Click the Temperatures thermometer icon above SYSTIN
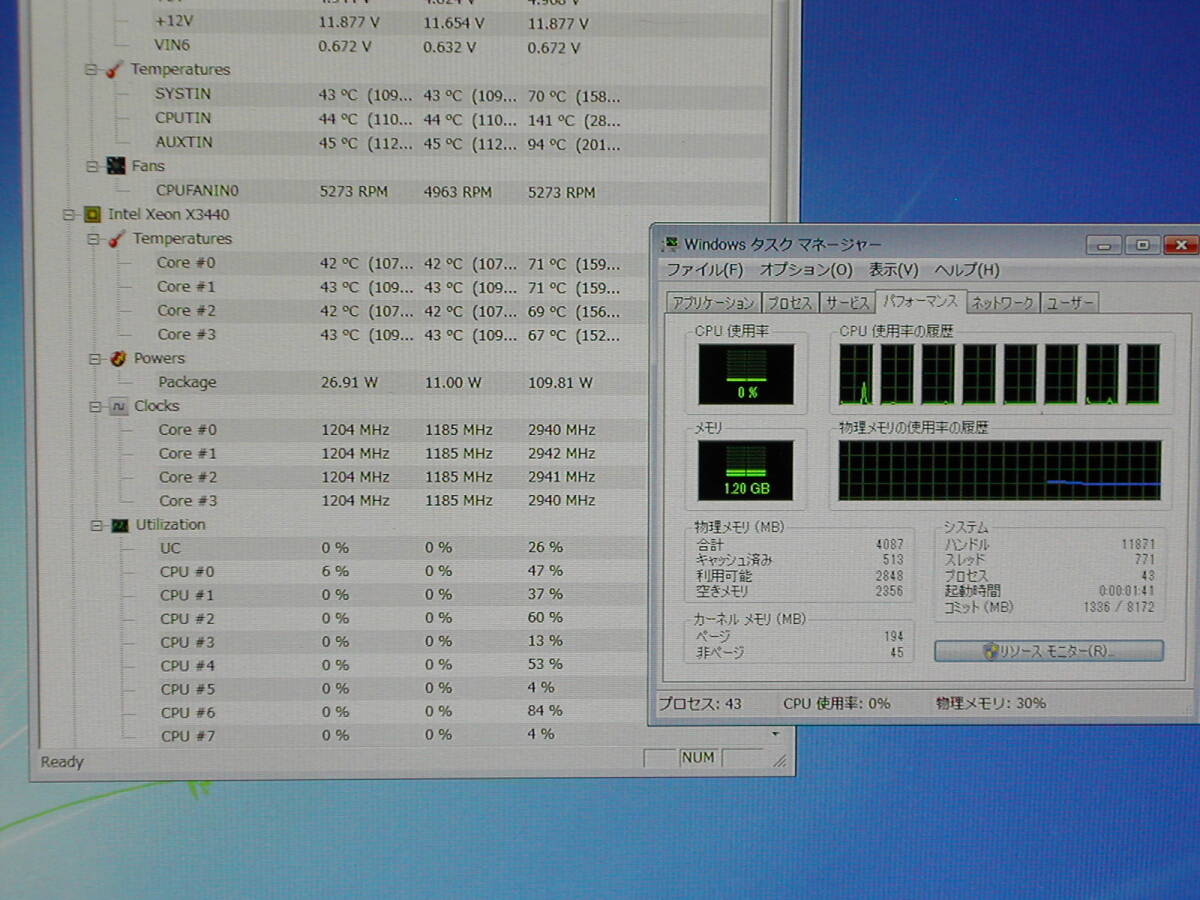Image resolution: width=1200 pixels, height=900 pixels. pyautogui.click(x=114, y=70)
